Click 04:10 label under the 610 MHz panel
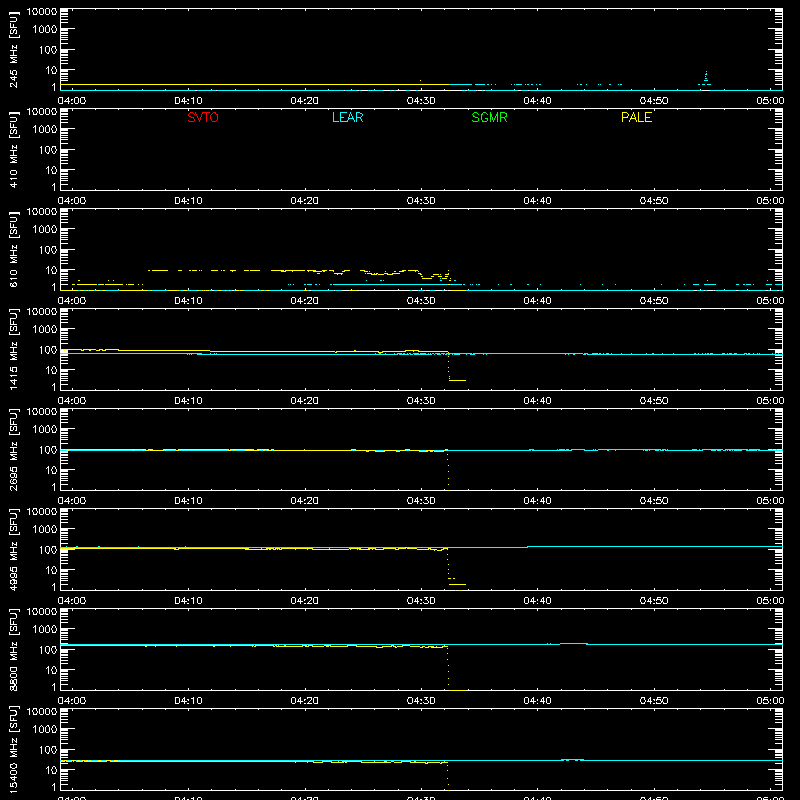Screen dimensions: 800x800 point(188,301)
